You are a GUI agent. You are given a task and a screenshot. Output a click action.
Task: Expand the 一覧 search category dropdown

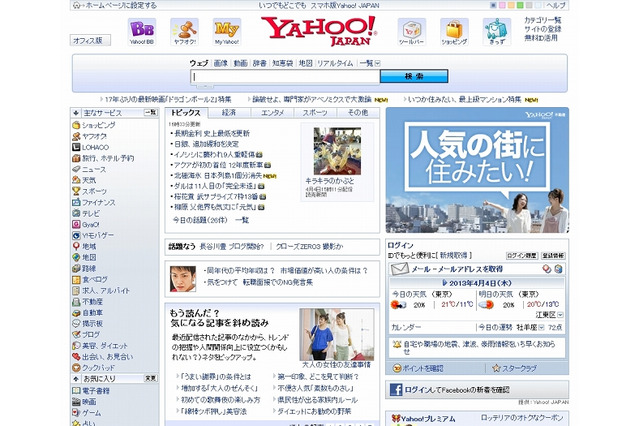378,63
